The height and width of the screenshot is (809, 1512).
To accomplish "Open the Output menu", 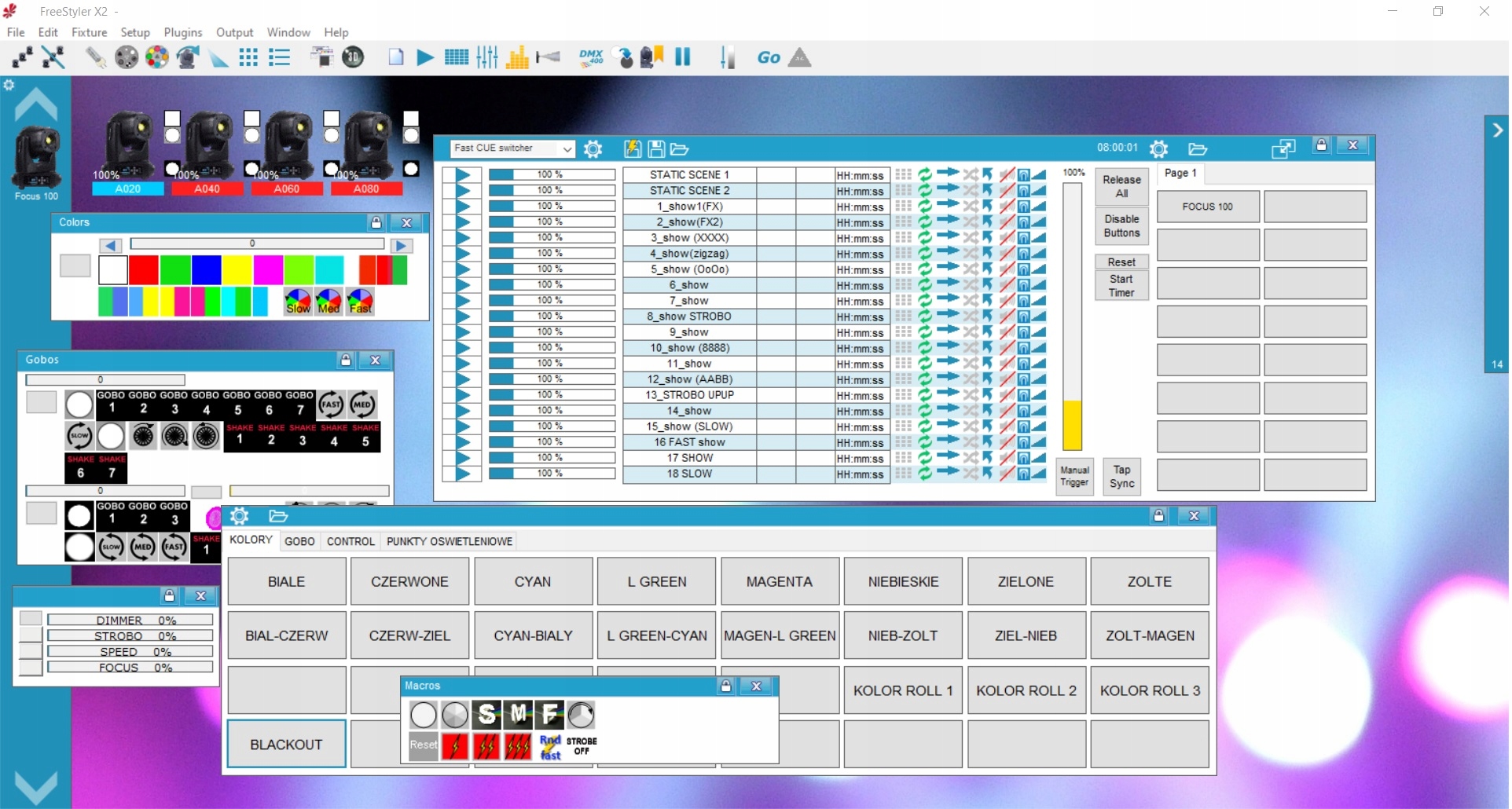I will 235,32.
